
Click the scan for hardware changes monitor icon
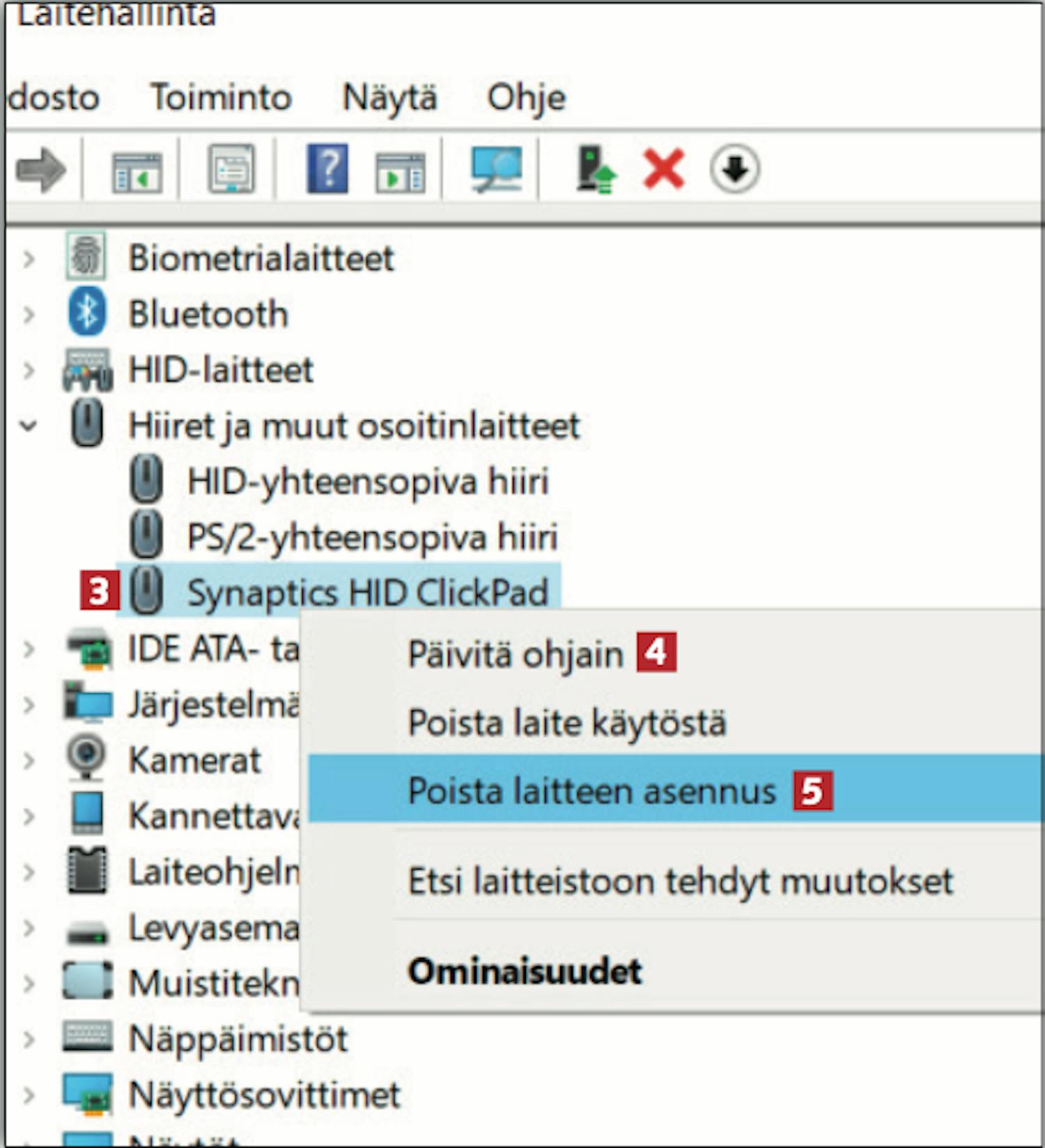click(x=496, y=169)
